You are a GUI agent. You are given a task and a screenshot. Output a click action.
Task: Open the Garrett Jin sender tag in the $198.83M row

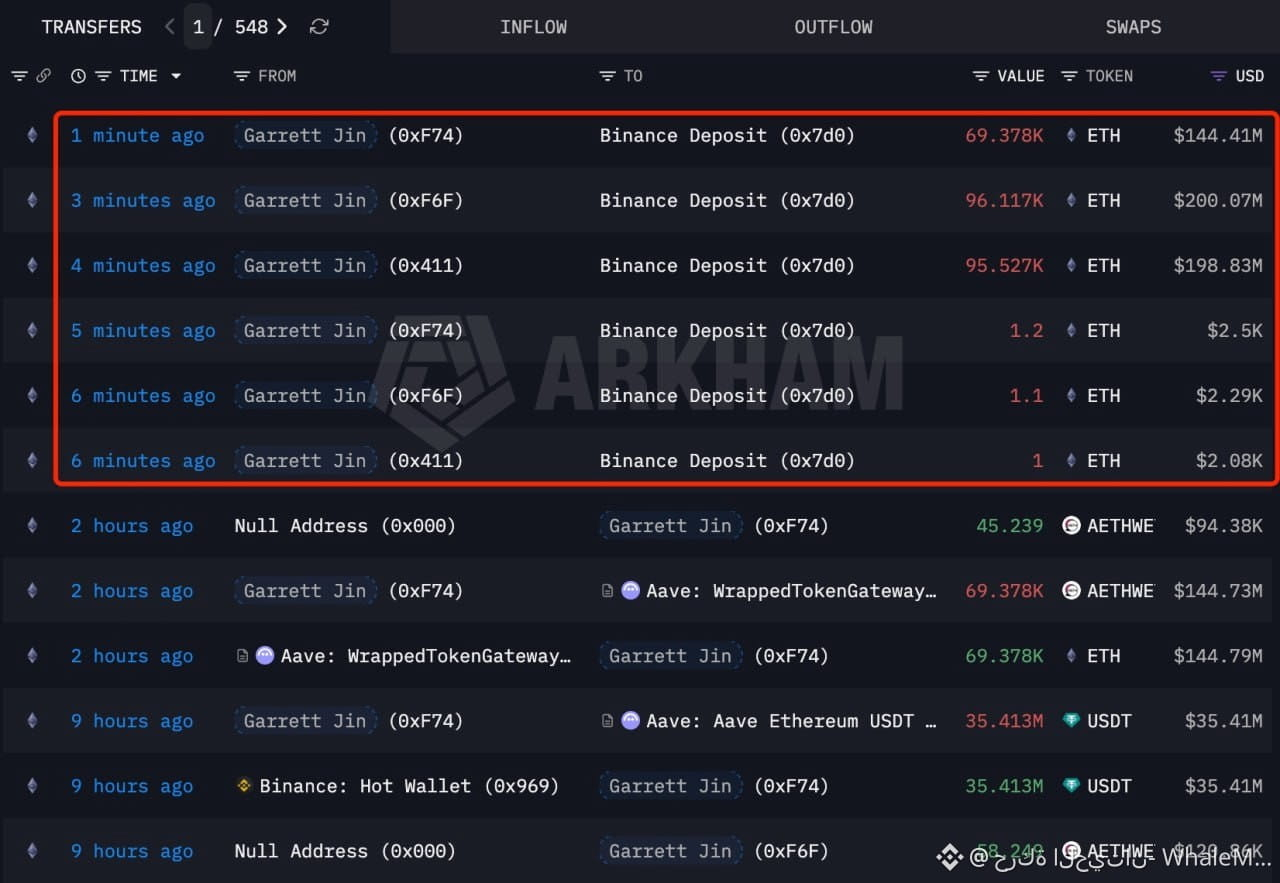305,265
